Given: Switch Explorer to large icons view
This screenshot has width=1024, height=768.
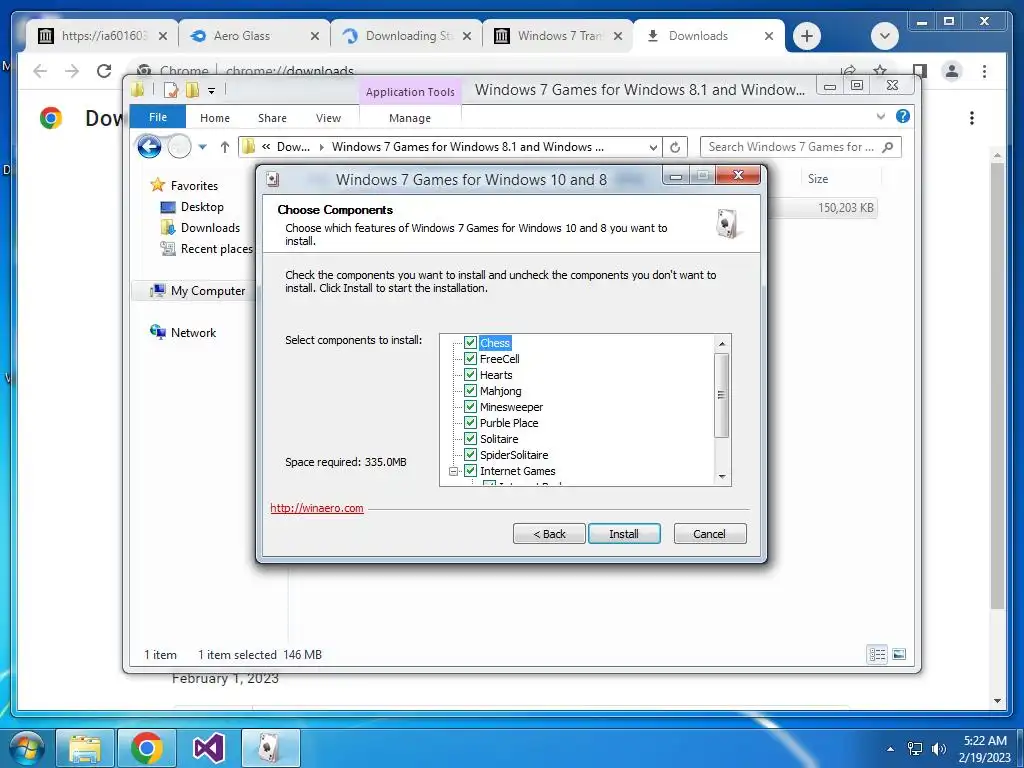Looking at the screenshot, I should click(899, 654).
